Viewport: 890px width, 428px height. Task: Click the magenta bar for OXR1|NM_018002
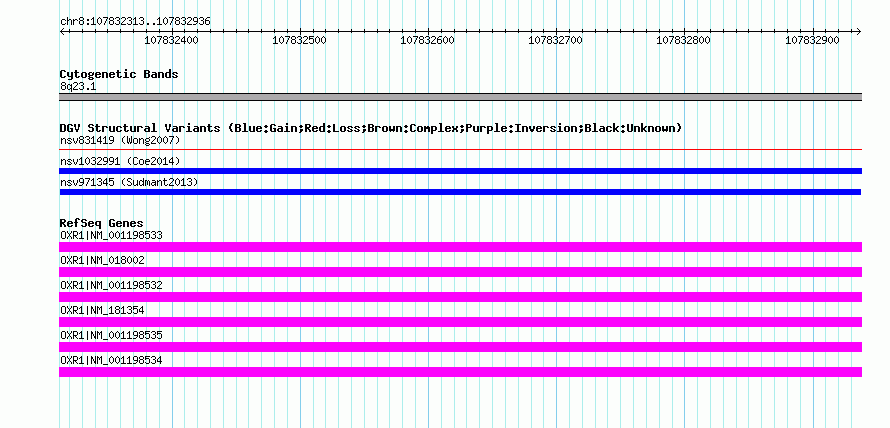point(460,272)
